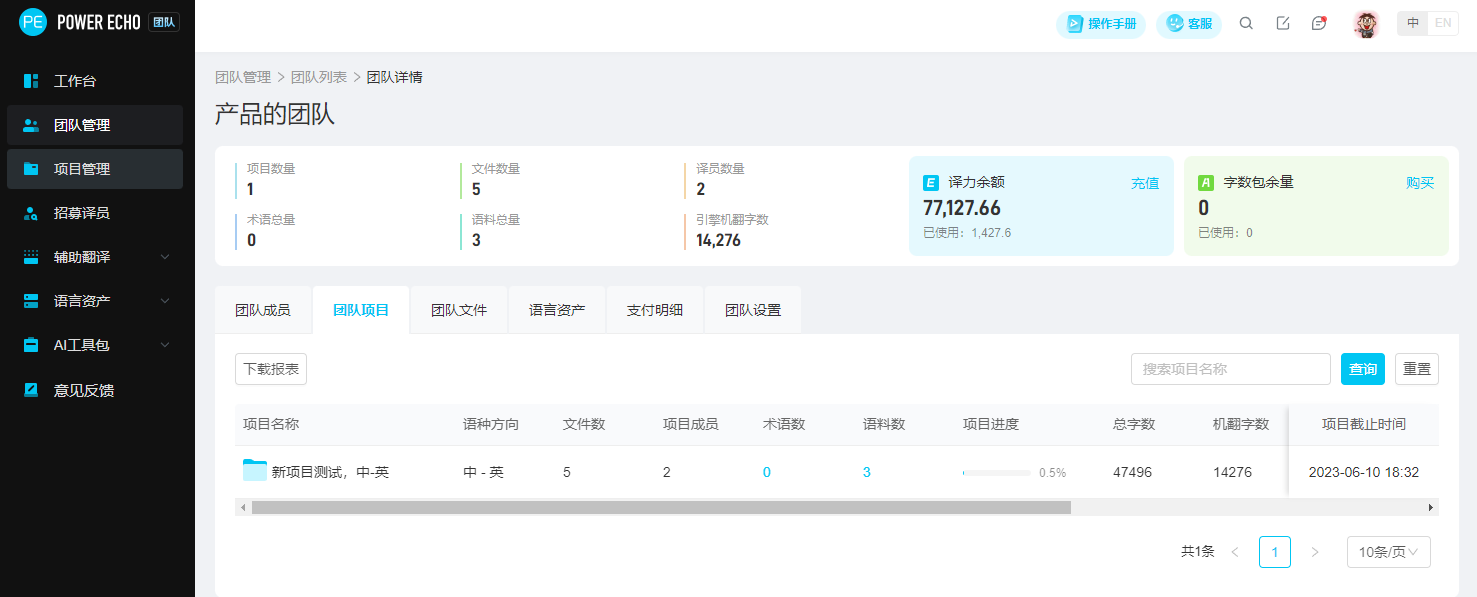This screenshot has height=597, width=1477.
Task: Open the 10条/页 page size dropdown
Action: pyautogui.click(x=1388, y=552)
